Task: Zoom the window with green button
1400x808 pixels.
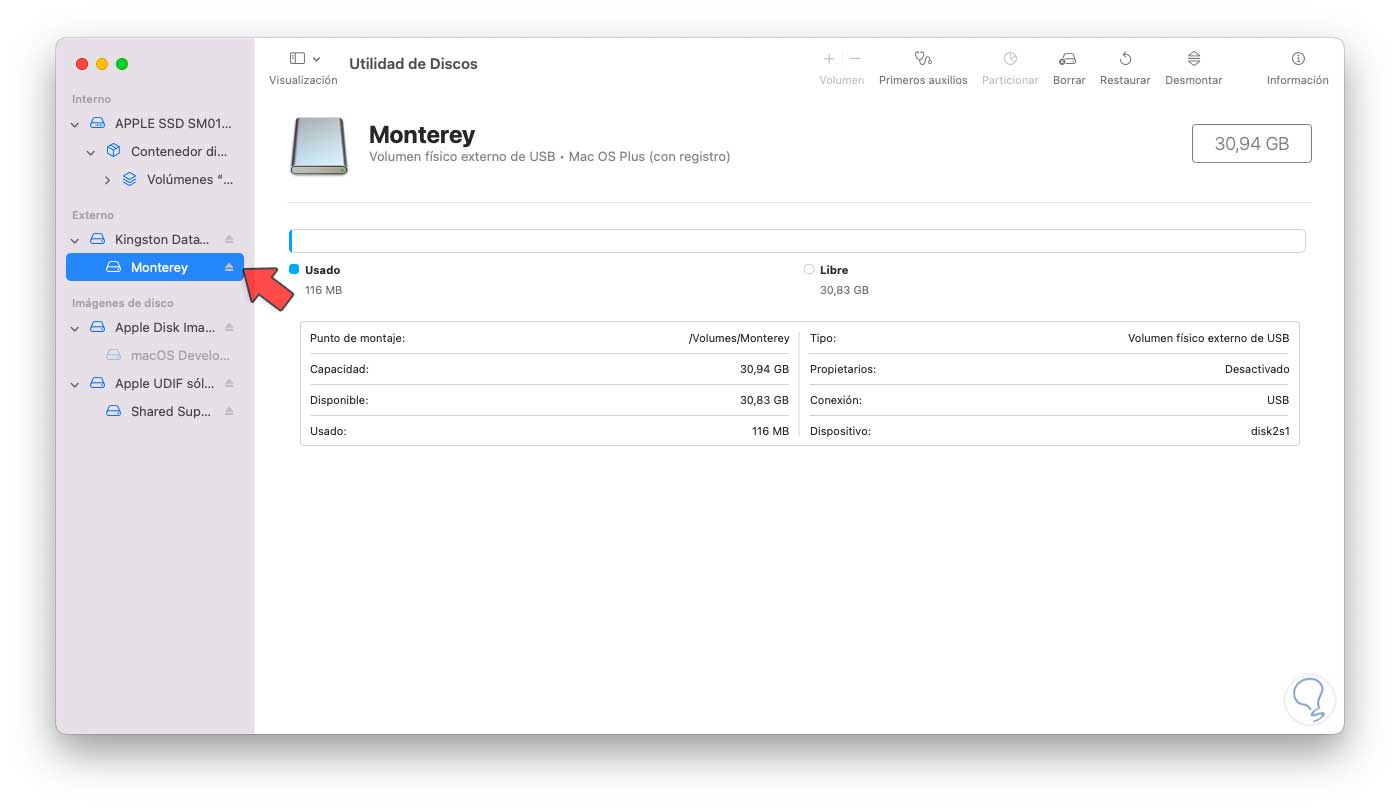Action: [122, 64]
